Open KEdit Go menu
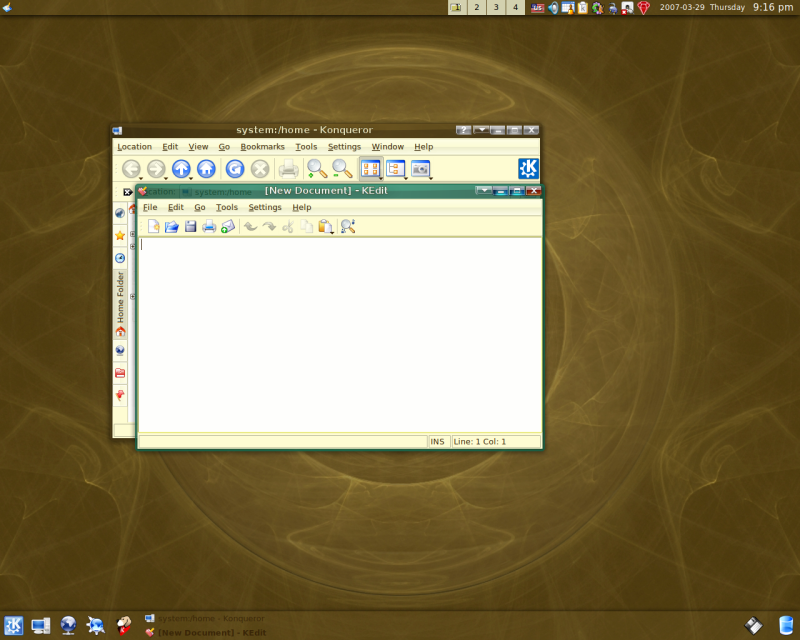 coord(199,207)
